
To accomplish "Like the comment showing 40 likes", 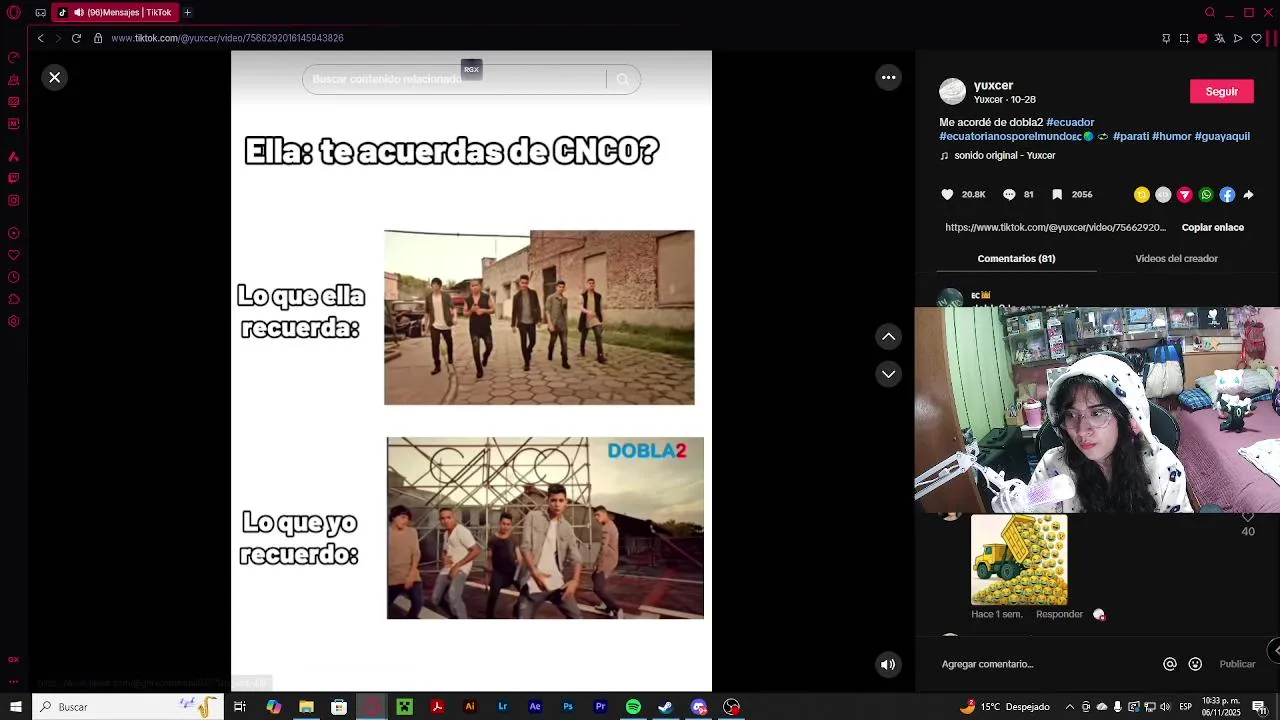I will 1247,517.
